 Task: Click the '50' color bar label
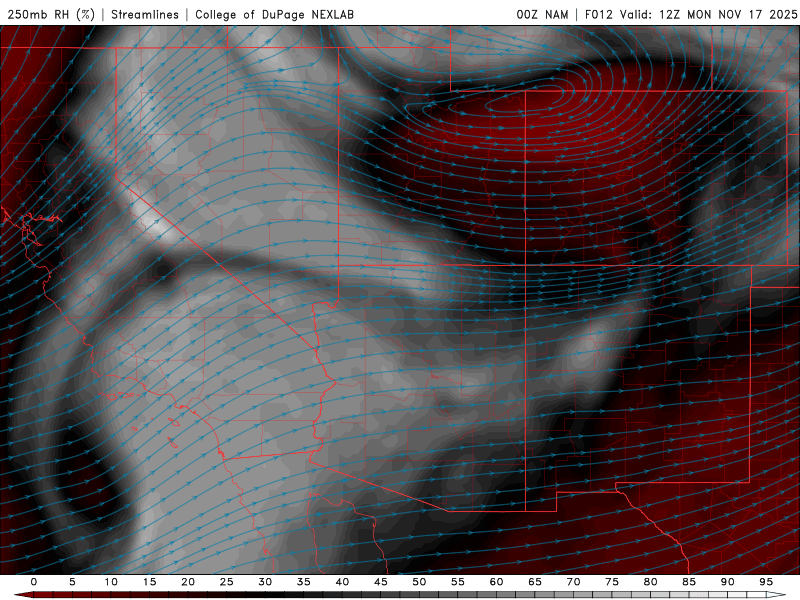pos(419,582)
